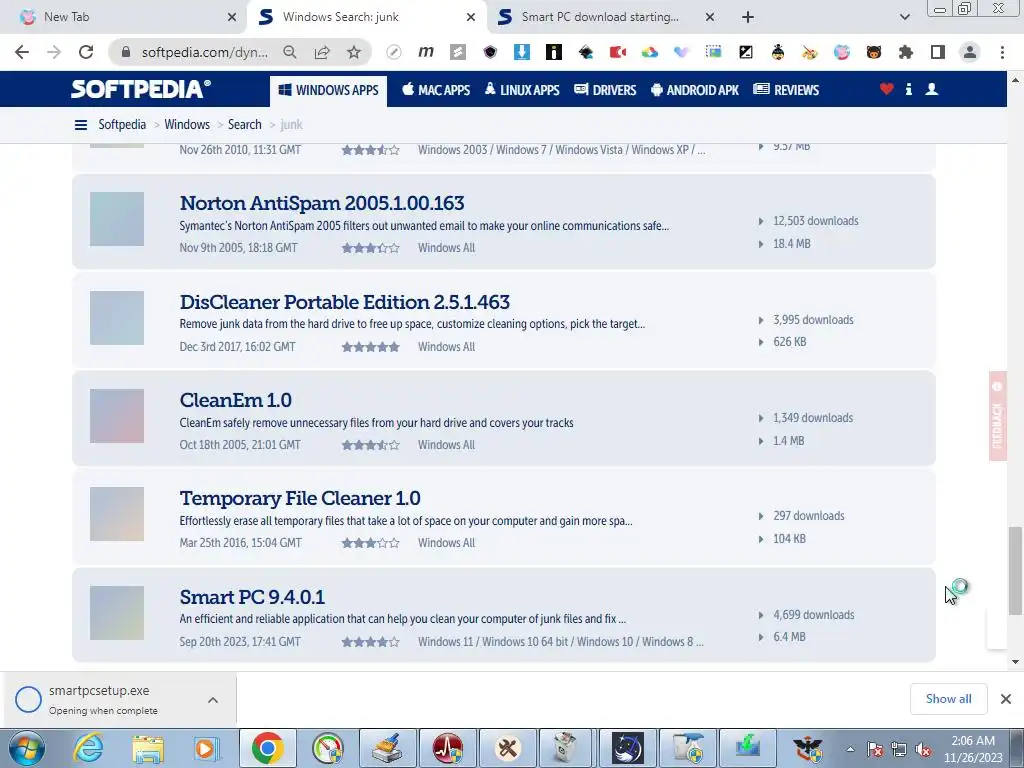1024x768 pixels.
Task: Click the '4,699 downloads' text
Action: coord(814,615)
